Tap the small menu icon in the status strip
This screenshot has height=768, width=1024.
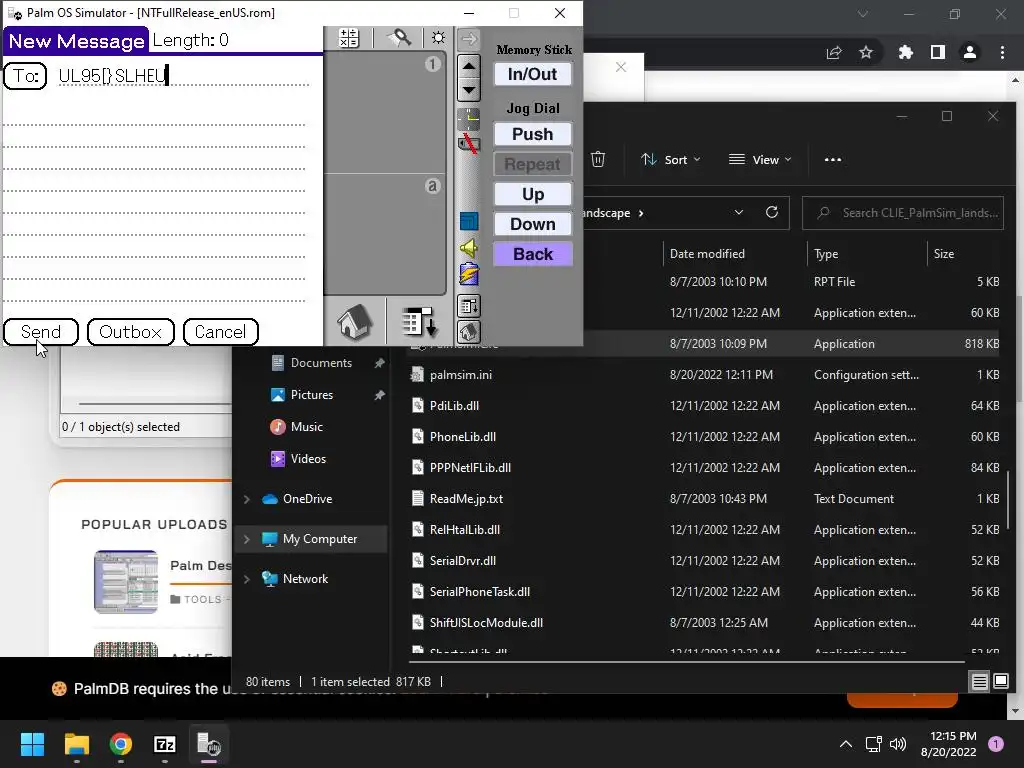[x=469, y=306]
